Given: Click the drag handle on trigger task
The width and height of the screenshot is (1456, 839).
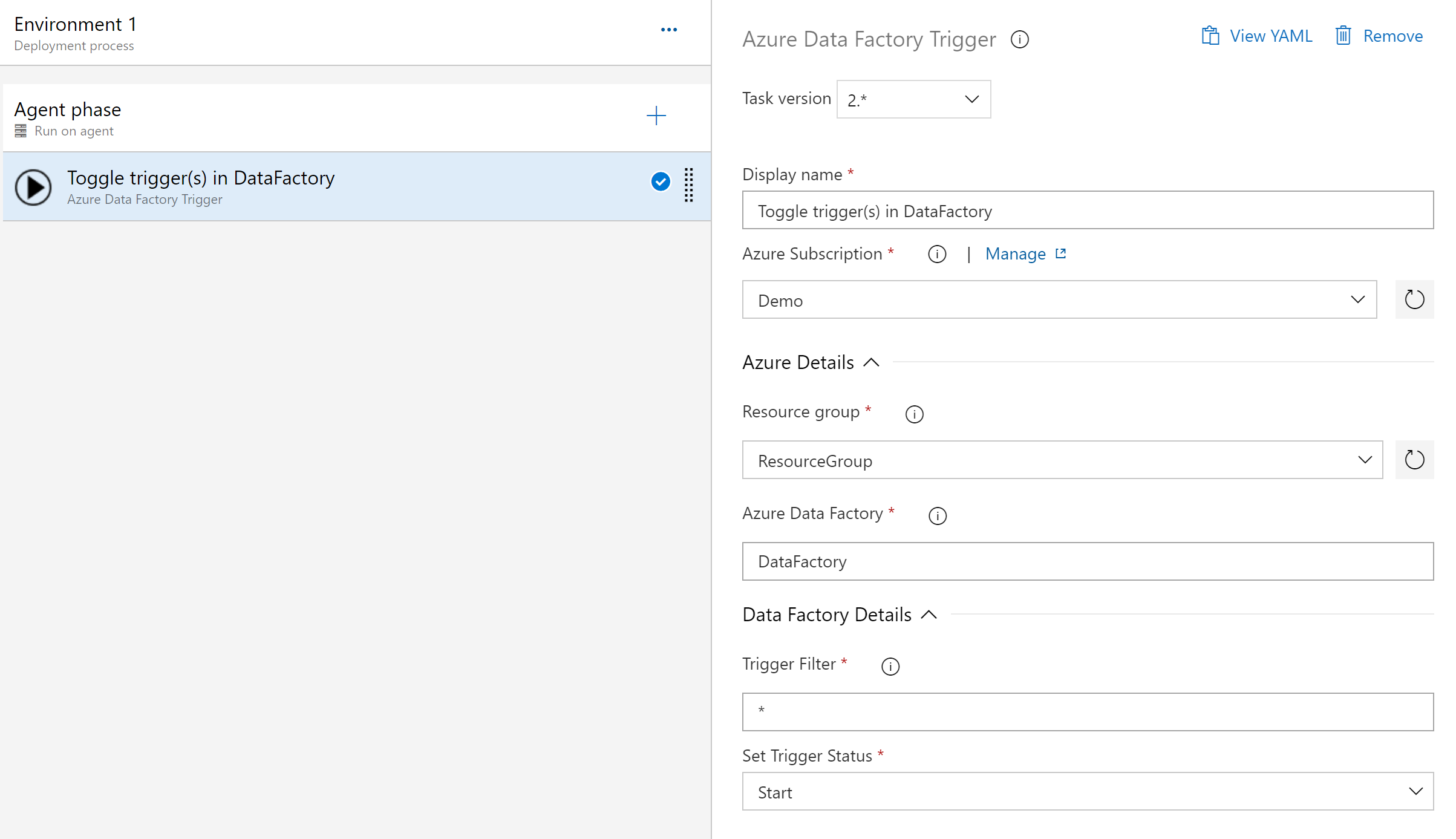Looking at the screenshot, I should [688, 185].
